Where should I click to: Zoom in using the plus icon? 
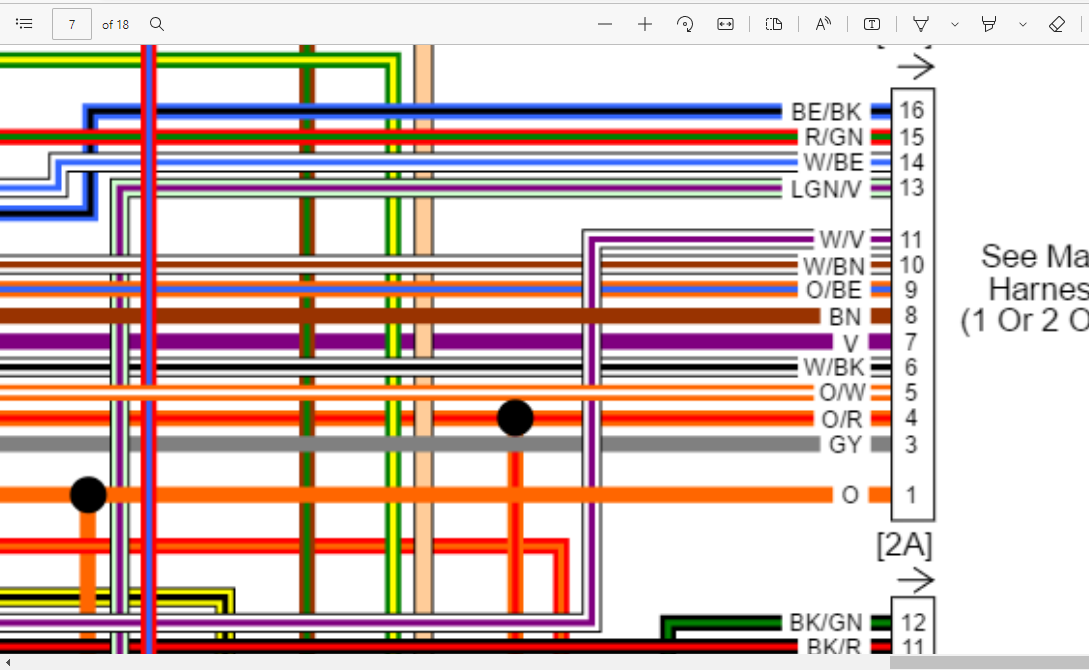(x=645, y=24)
